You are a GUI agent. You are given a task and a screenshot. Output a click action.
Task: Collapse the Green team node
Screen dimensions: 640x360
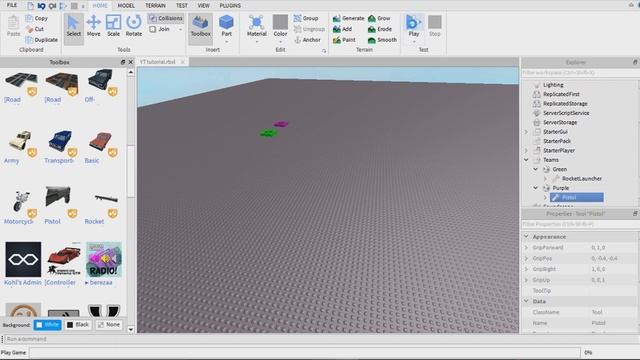coord(536,169)
